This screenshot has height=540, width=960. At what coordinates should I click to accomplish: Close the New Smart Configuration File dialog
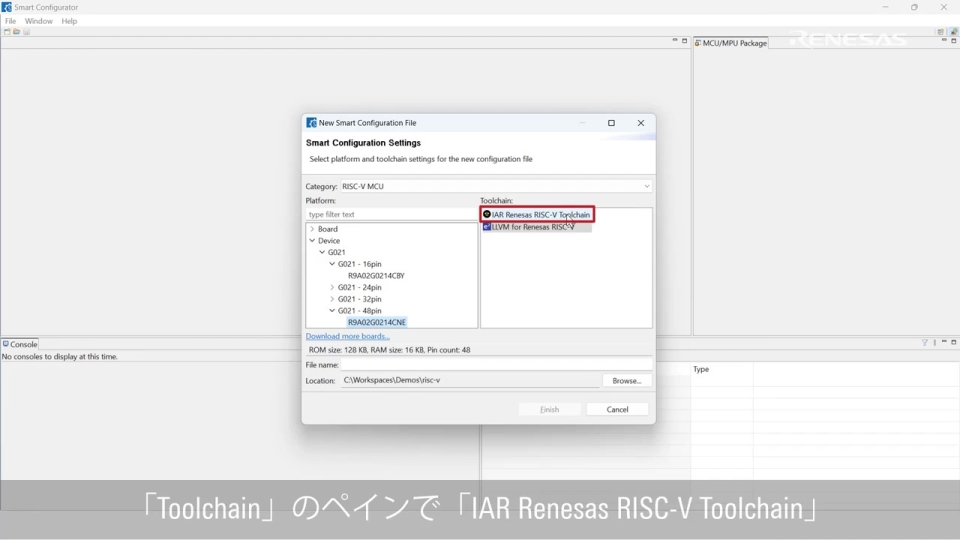640,123
